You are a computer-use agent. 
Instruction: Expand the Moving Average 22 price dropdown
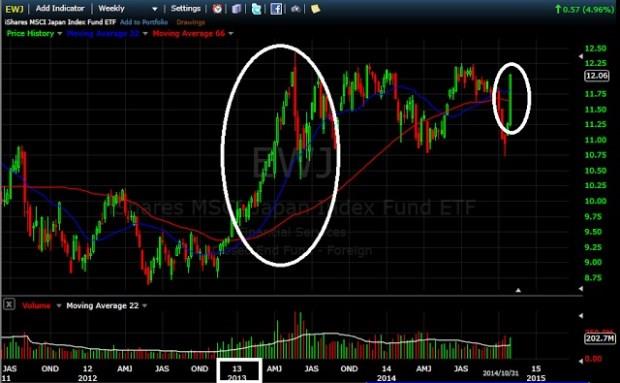click(x=145, y=34)
